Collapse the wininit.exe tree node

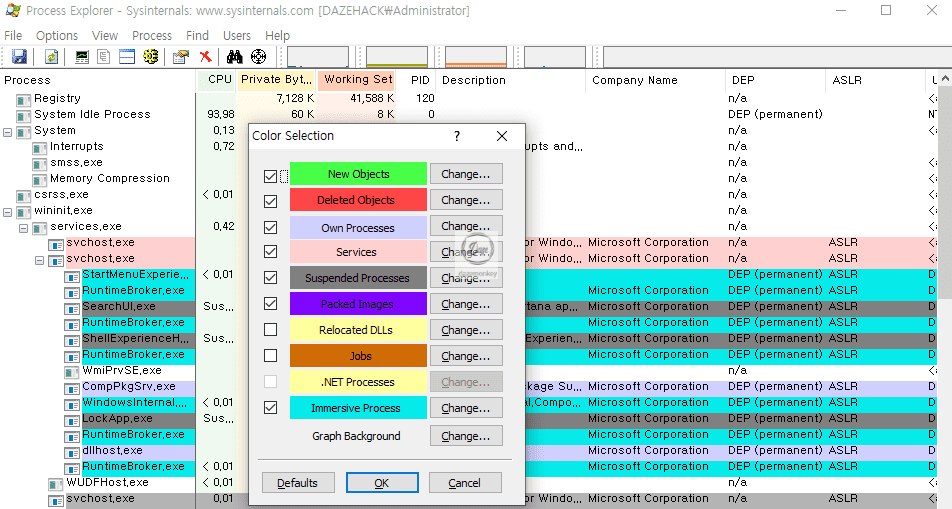[7, 212]
